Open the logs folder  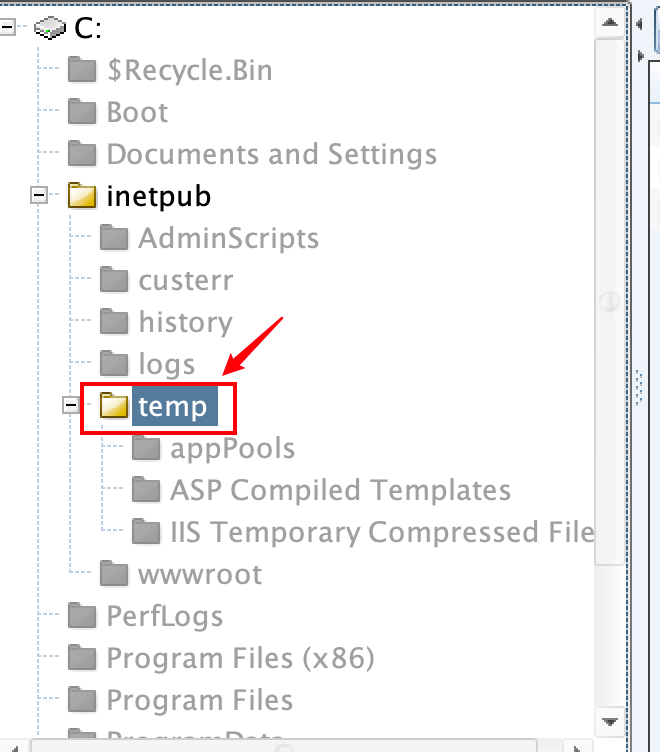tap(167, 364)
